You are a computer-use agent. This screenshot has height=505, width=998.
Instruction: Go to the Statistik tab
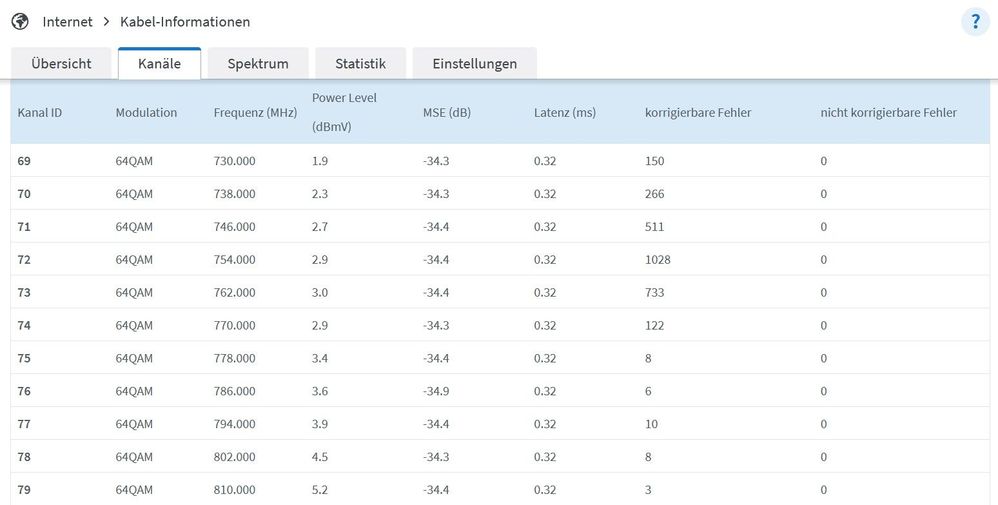pos(360,63)
